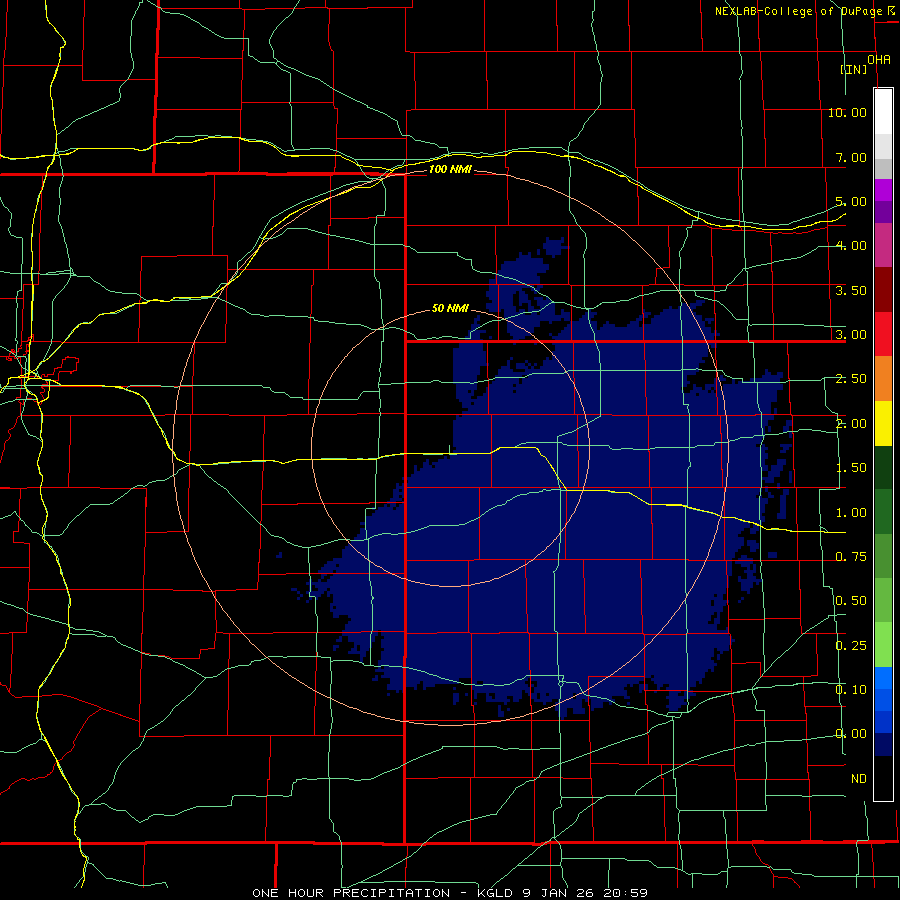
Task: Click the 0.00 legend value
Action: (851, 734)
